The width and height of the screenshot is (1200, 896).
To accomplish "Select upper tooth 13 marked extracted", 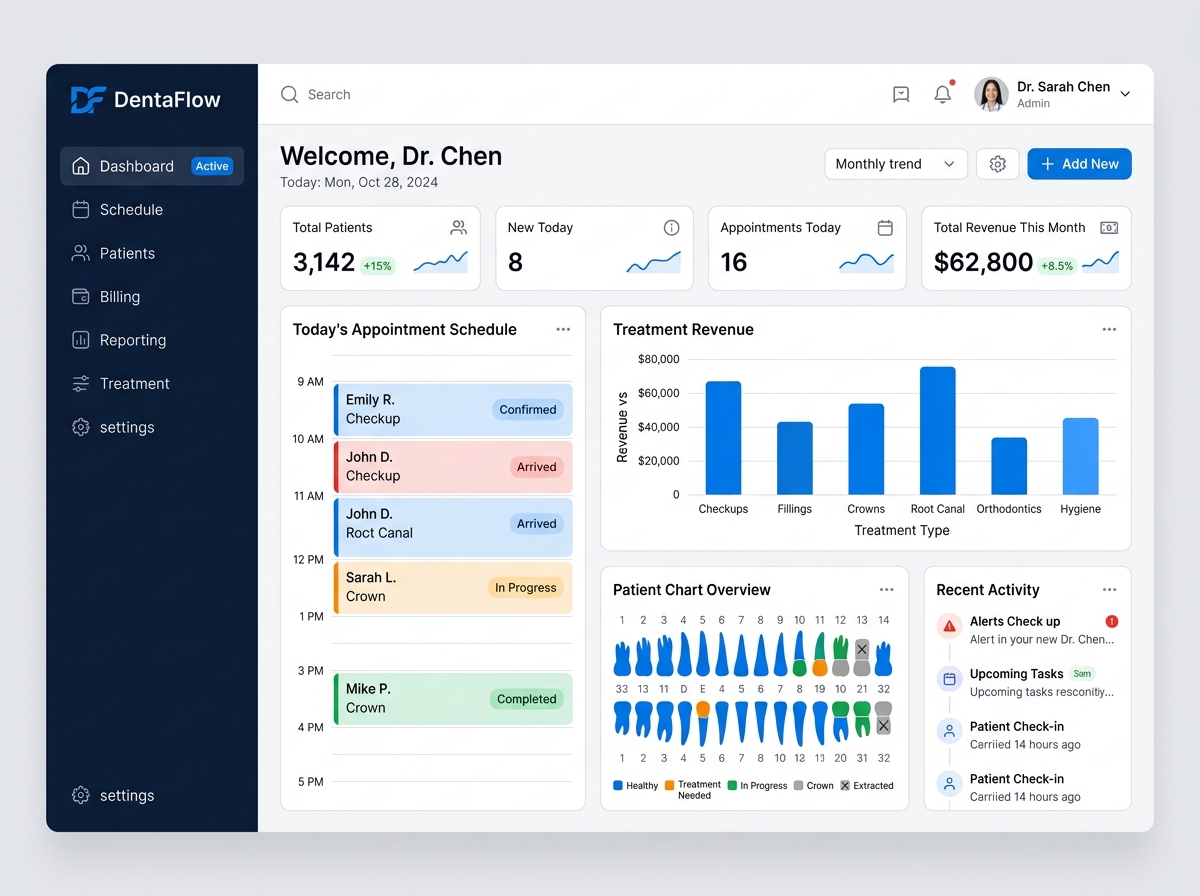I will point(862,657).
